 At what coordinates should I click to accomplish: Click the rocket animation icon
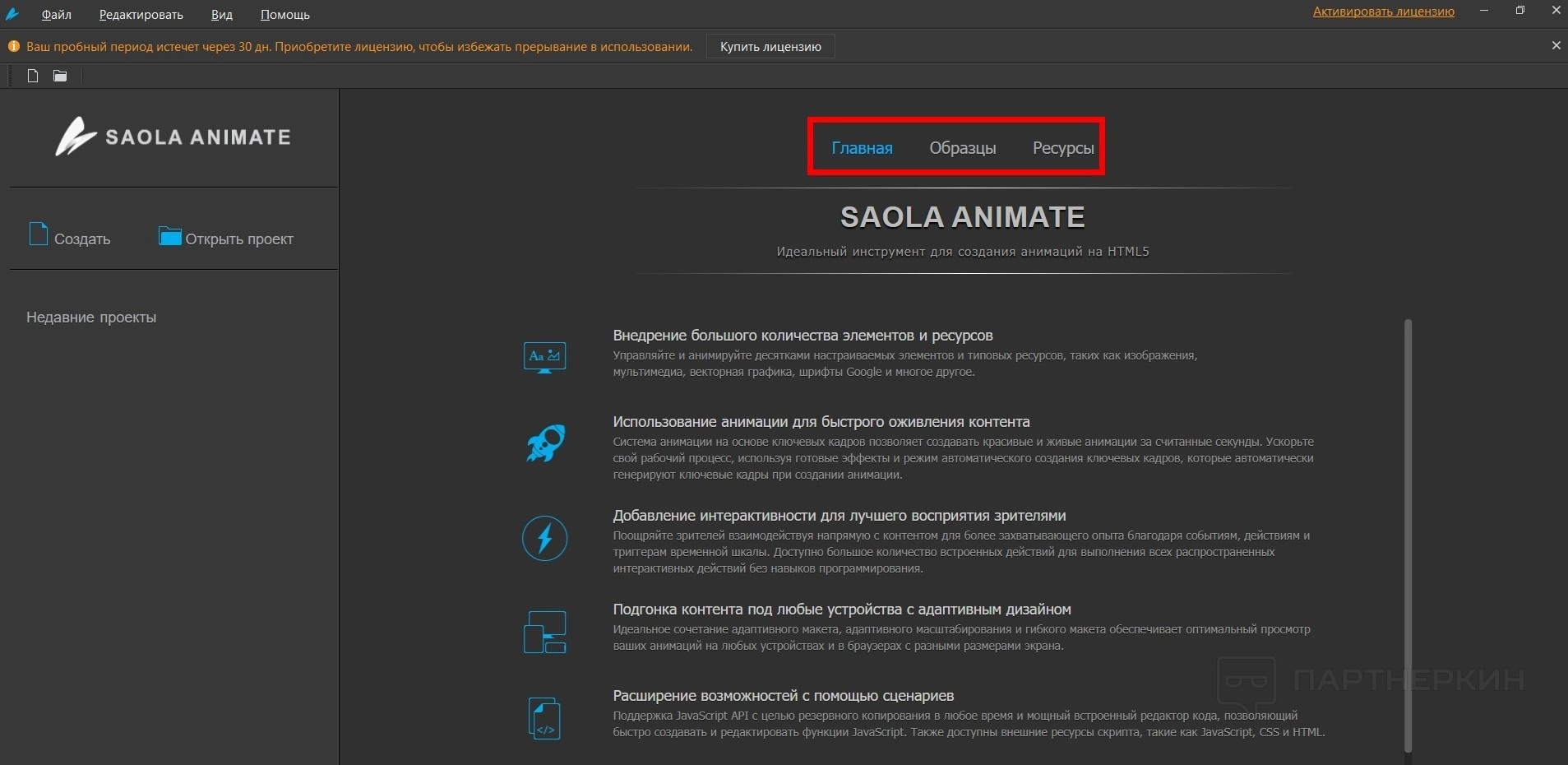click(545, 444)
